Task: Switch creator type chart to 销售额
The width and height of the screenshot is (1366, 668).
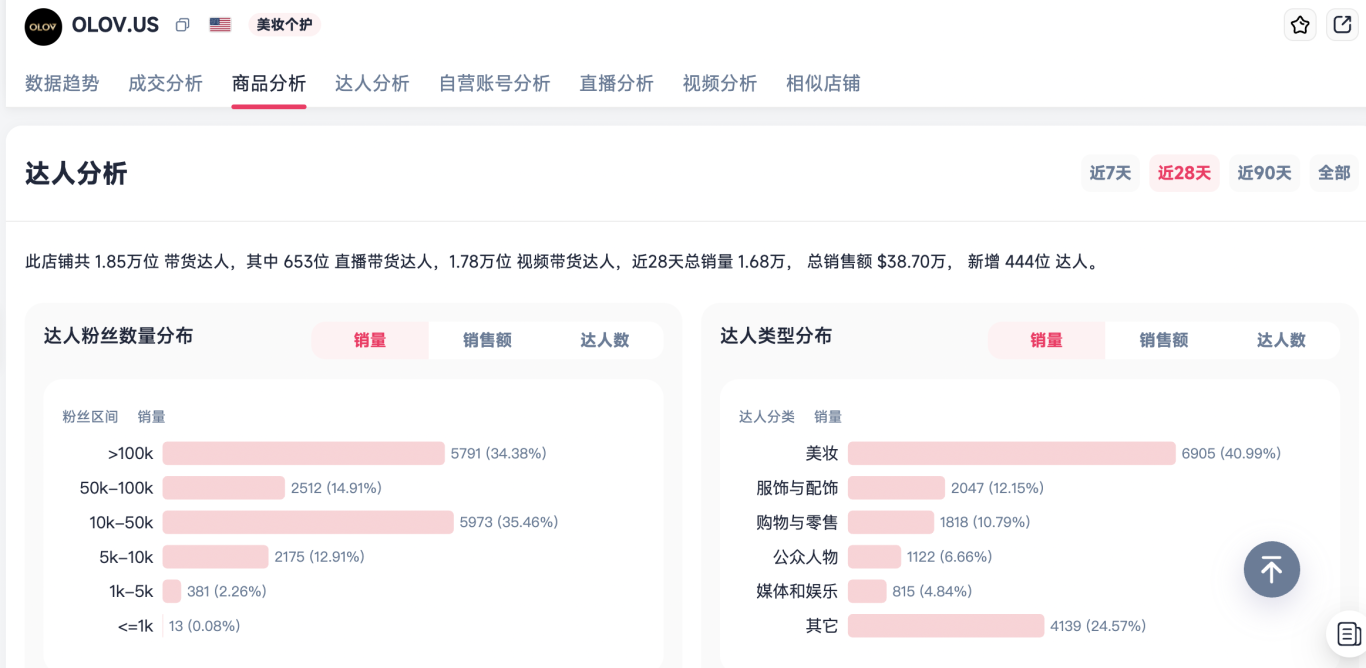Action: click(1163, 340)
